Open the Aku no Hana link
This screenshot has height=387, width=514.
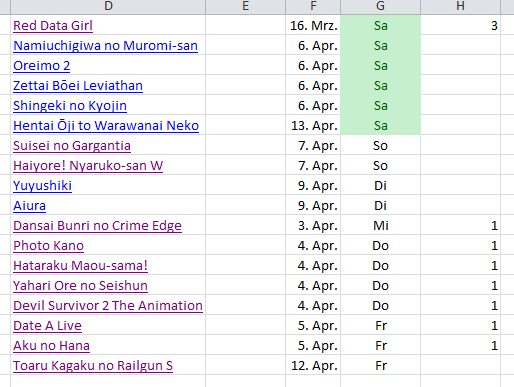(51, 346)
